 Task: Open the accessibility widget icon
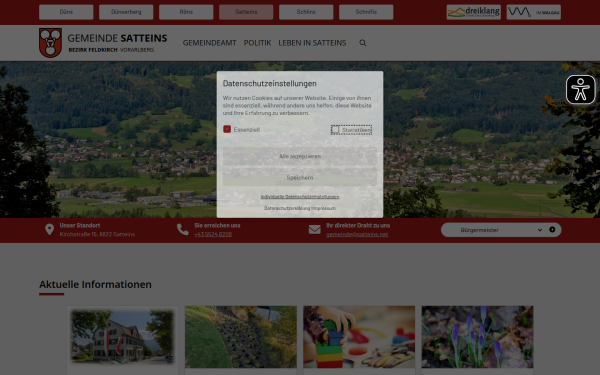(580, 89)
